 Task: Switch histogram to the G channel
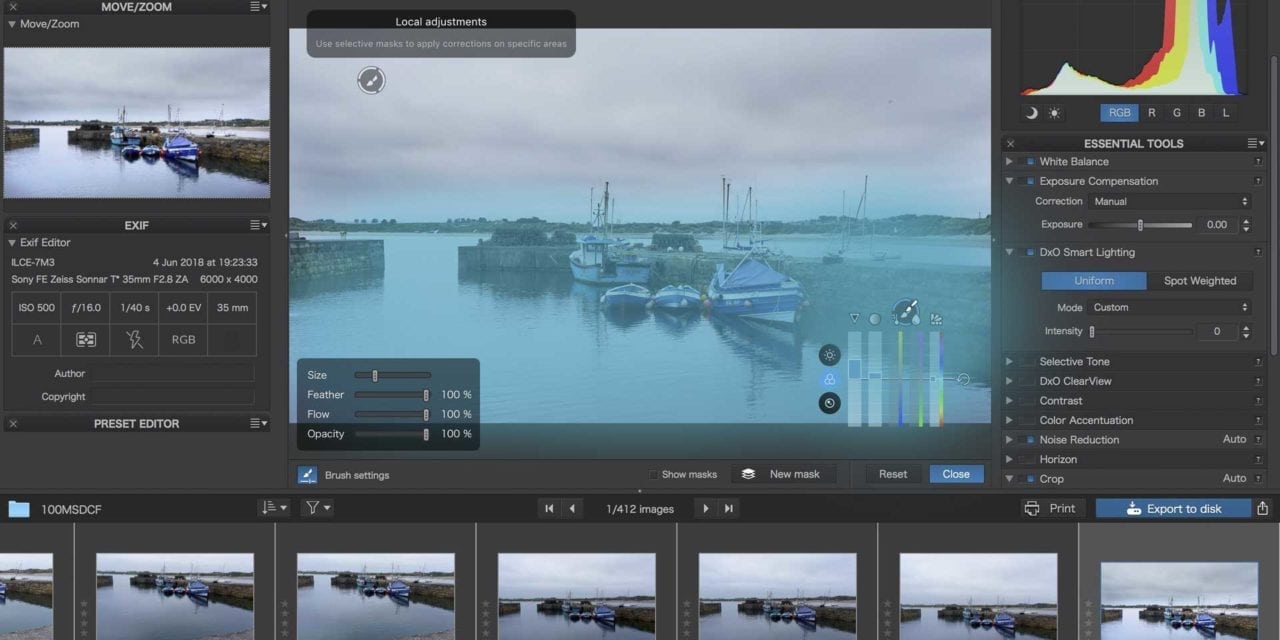pyautogui.click(x=1177, y=113)
